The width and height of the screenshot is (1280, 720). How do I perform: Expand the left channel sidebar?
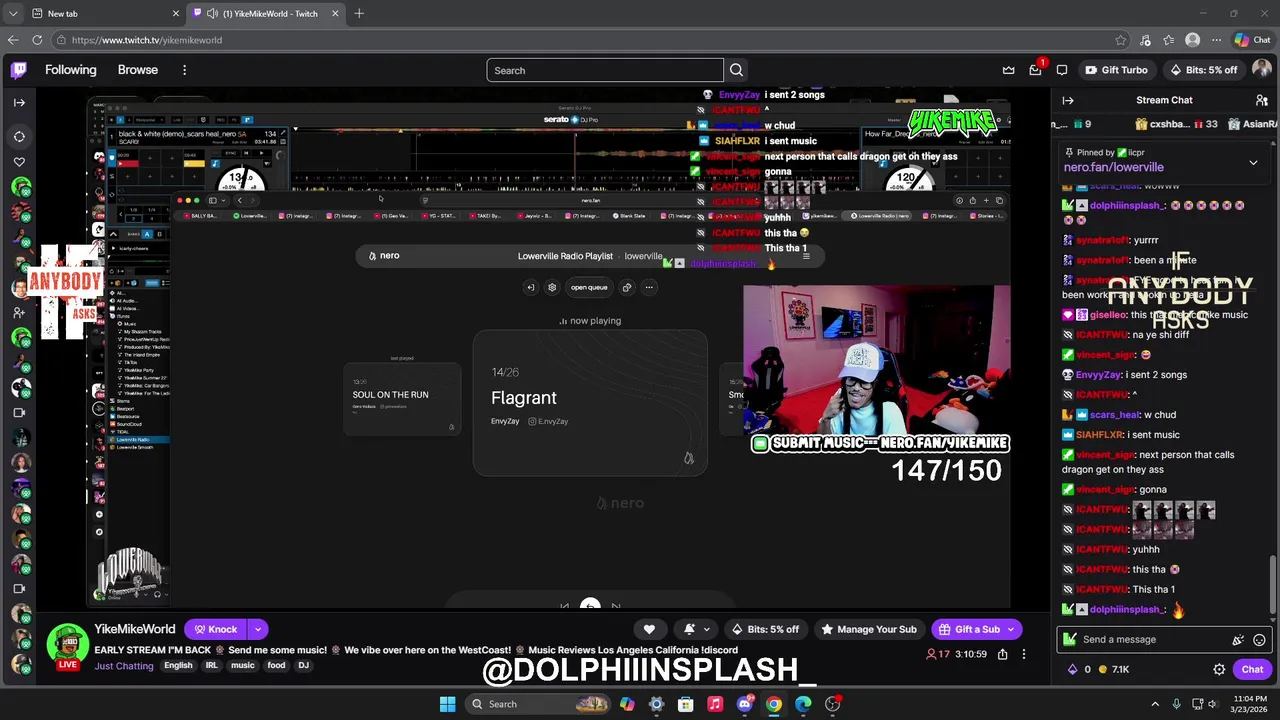[19, 102]
